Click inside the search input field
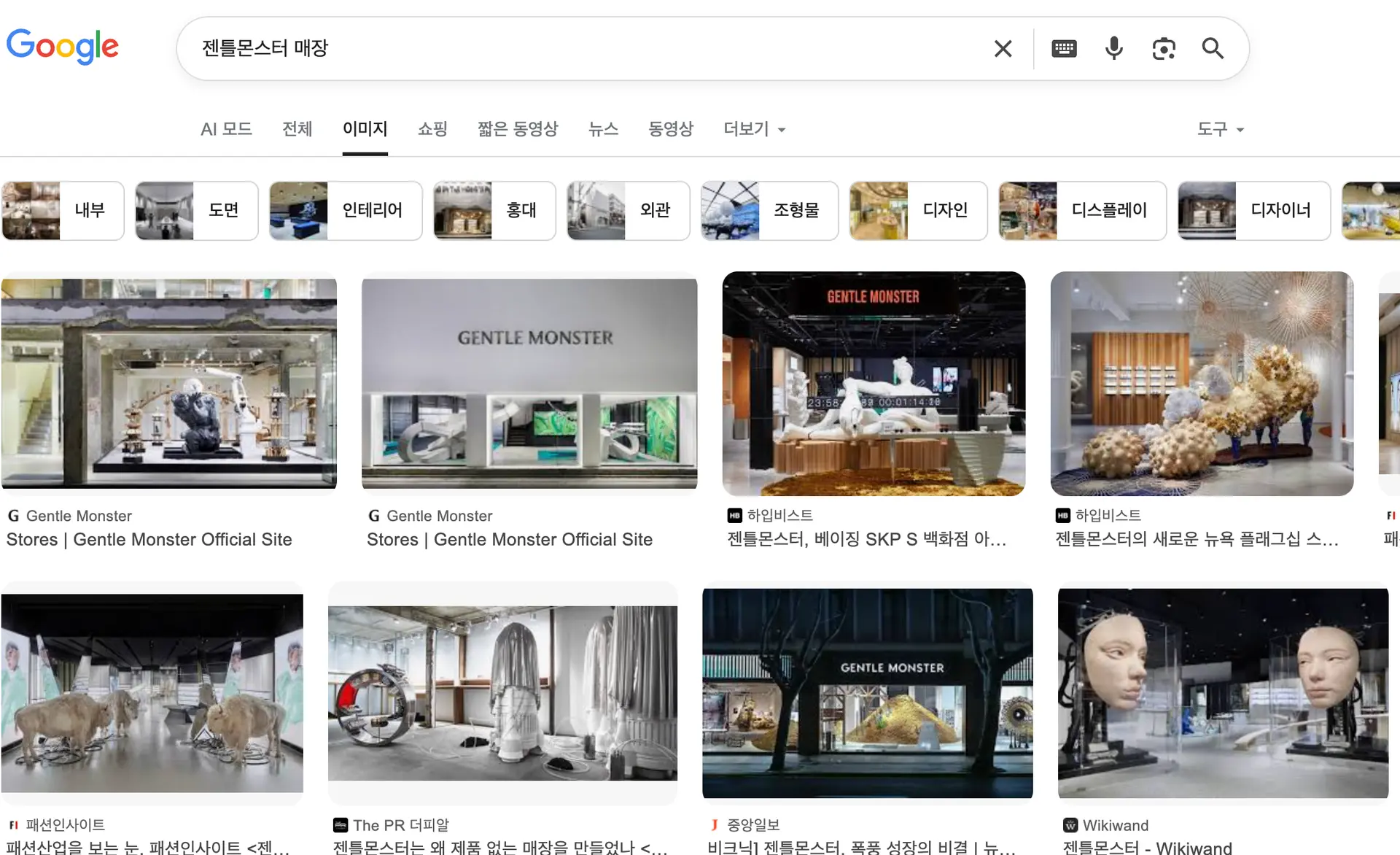 tap(583, 49)
